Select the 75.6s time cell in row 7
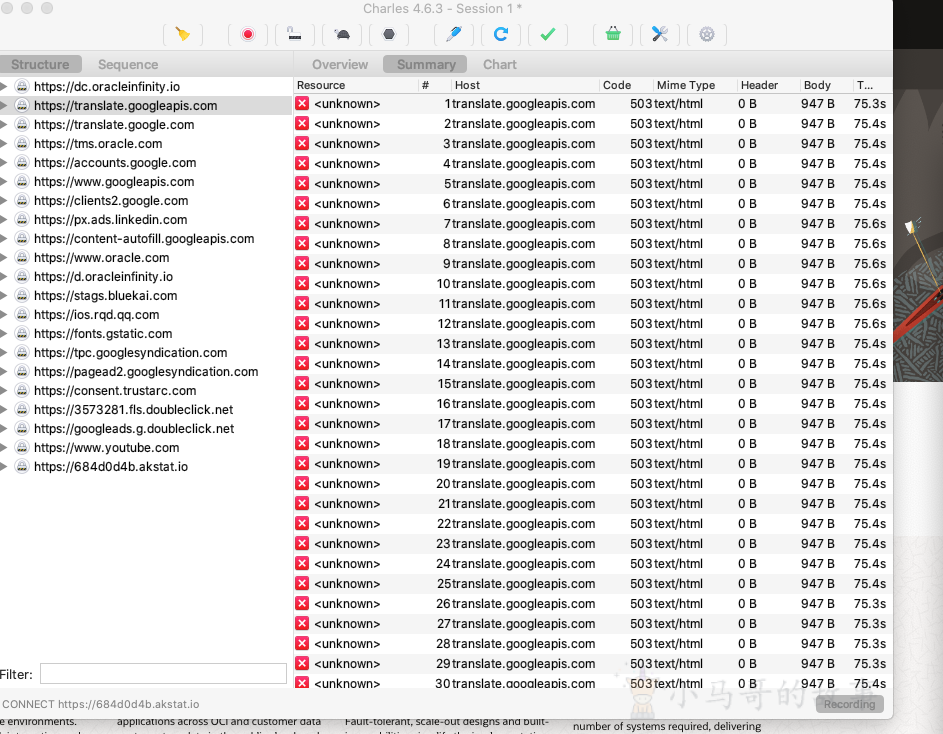 click(870, 224)
